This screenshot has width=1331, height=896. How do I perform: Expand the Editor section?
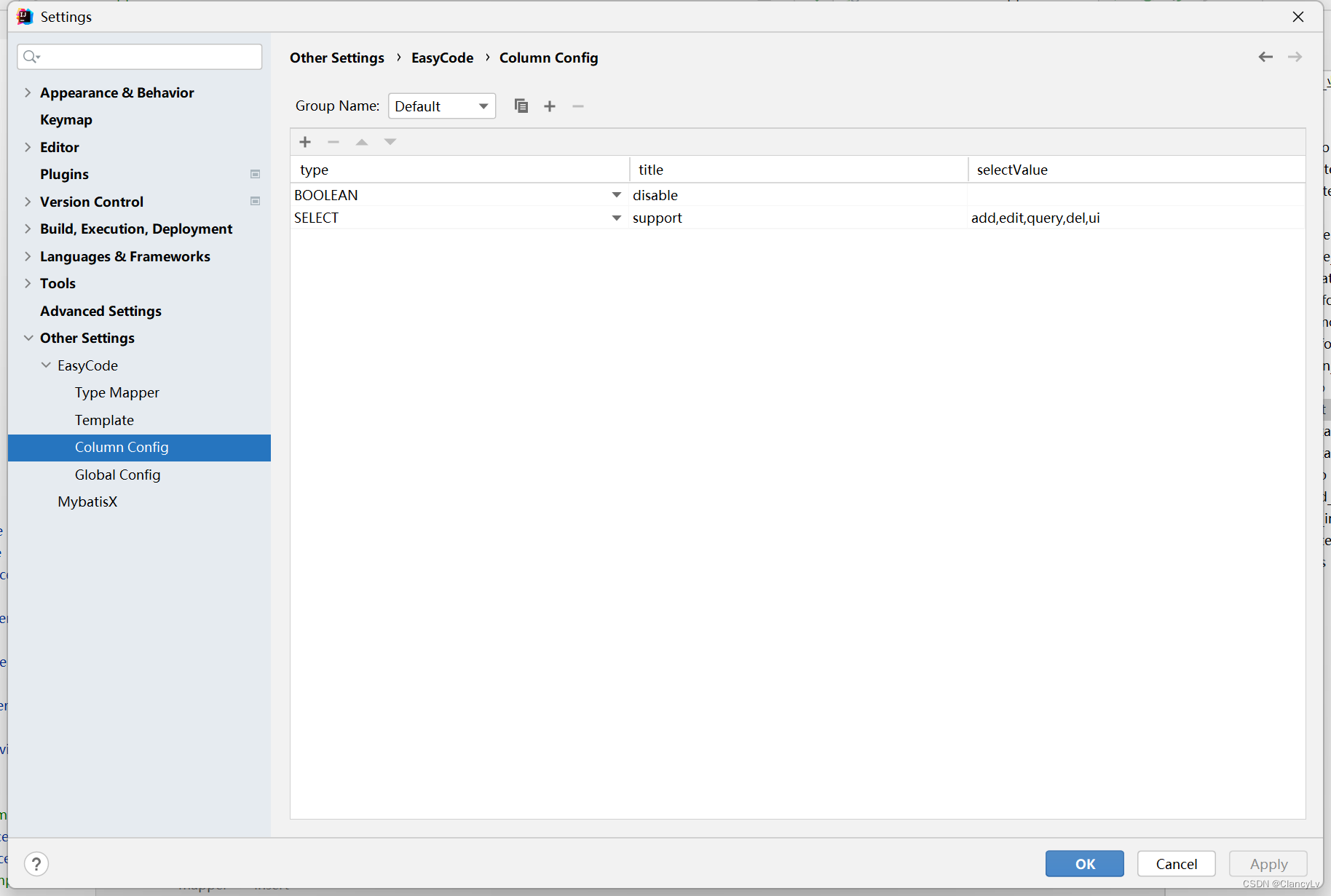point(28,147)
